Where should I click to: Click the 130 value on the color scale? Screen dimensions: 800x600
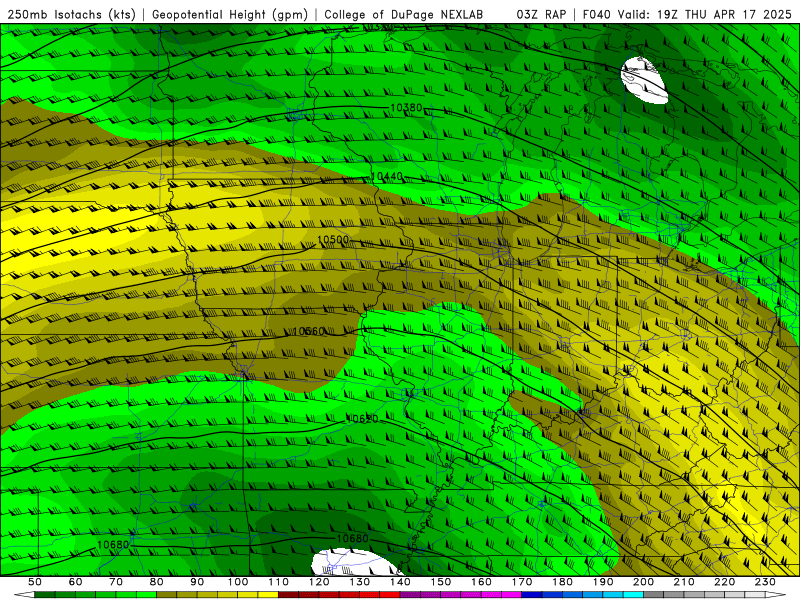click(x=360, y=582)
